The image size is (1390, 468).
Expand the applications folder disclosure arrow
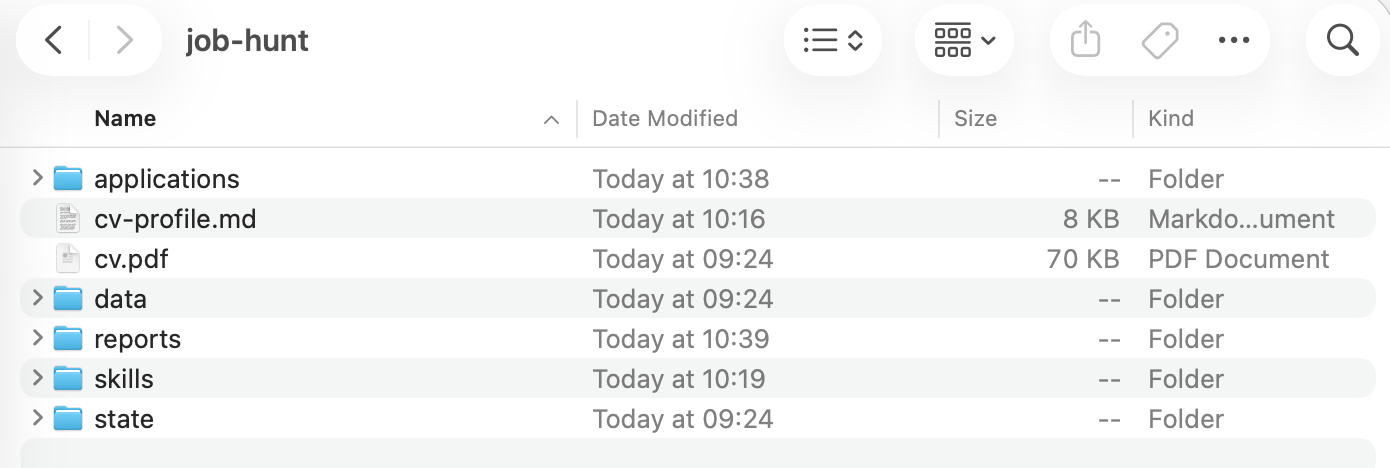coord(37,178)
